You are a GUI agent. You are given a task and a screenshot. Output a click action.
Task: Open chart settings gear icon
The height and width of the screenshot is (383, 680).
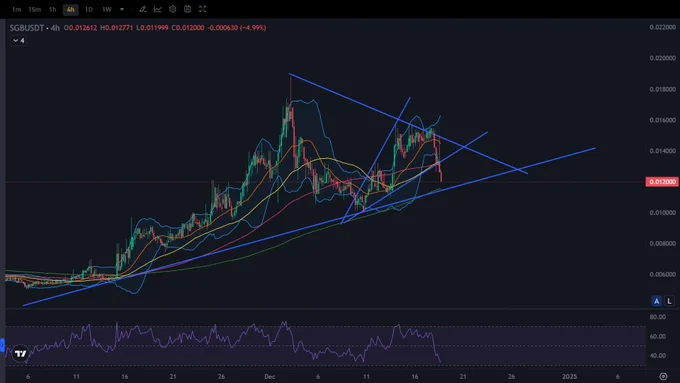pos(173,9)
